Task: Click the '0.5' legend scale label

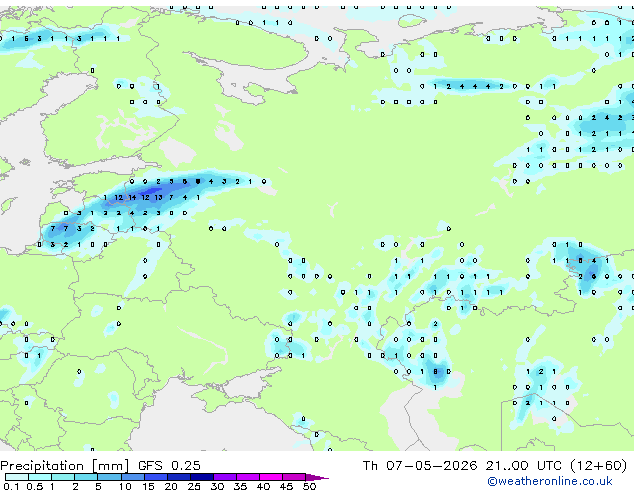Action: coord(34,486)
